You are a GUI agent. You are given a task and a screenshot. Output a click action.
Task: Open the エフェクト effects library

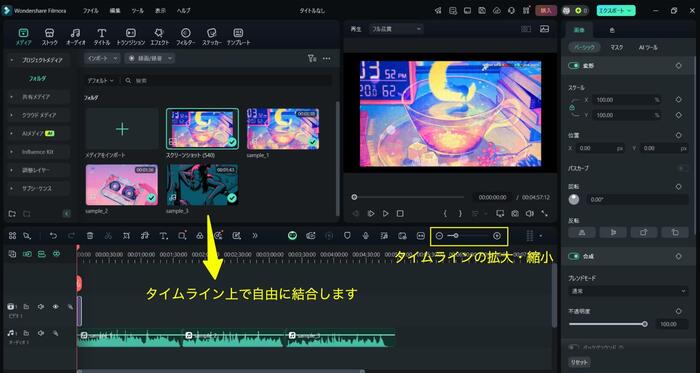tap(159, 37)
